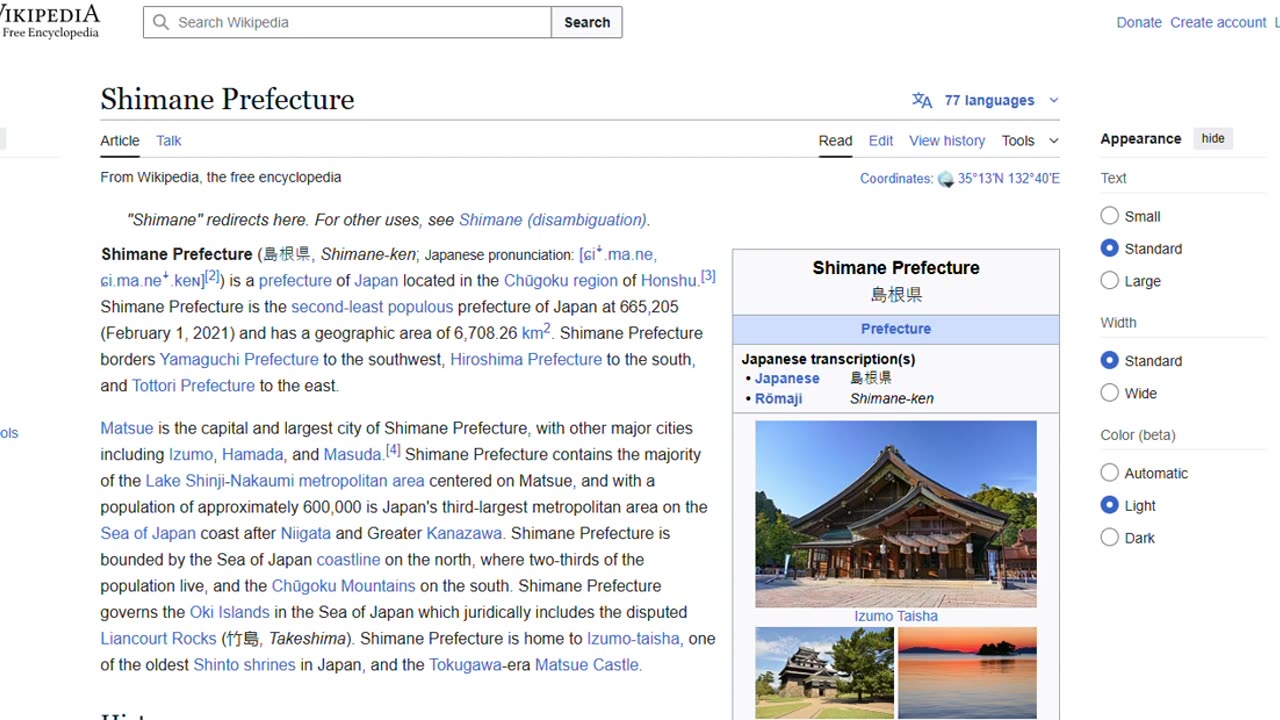Open the km² unit link

pyautogui.click(x=536, y=332)
